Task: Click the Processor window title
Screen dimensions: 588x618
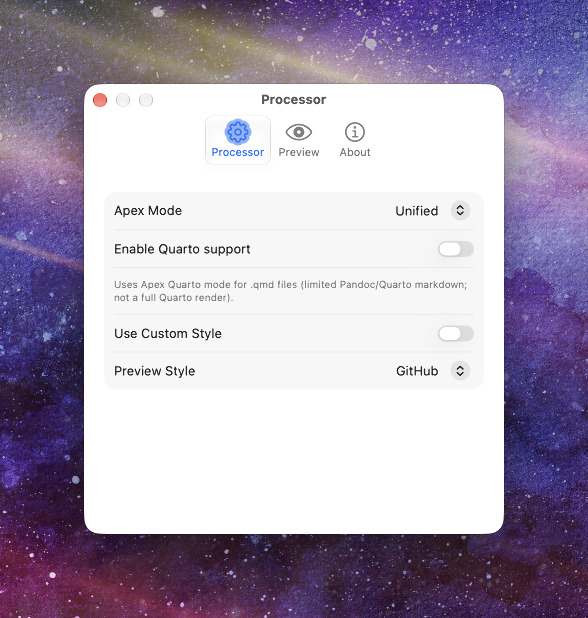Action: (294, 100)
